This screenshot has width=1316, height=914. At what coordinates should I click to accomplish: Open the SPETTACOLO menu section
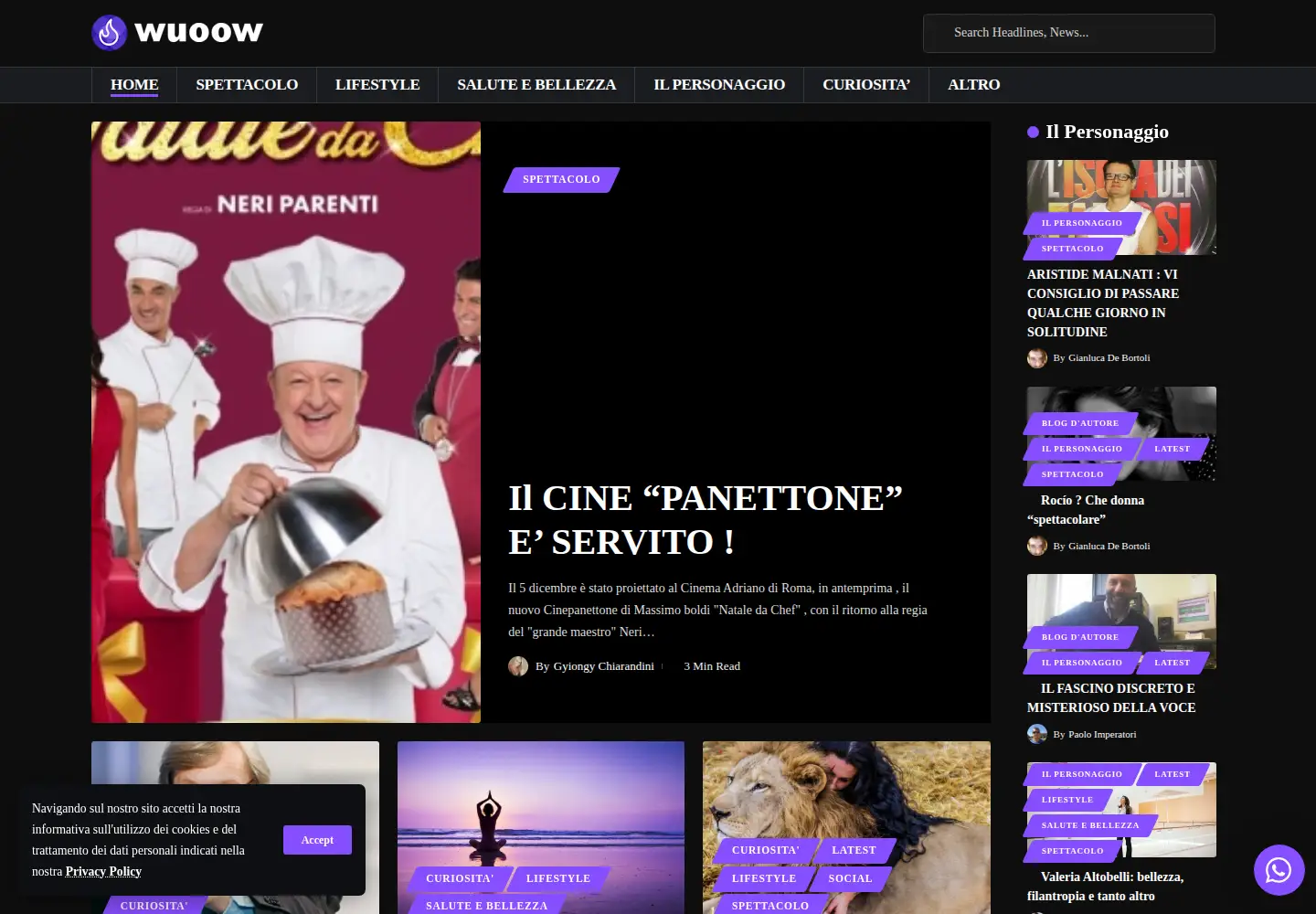tap(247, 85)
